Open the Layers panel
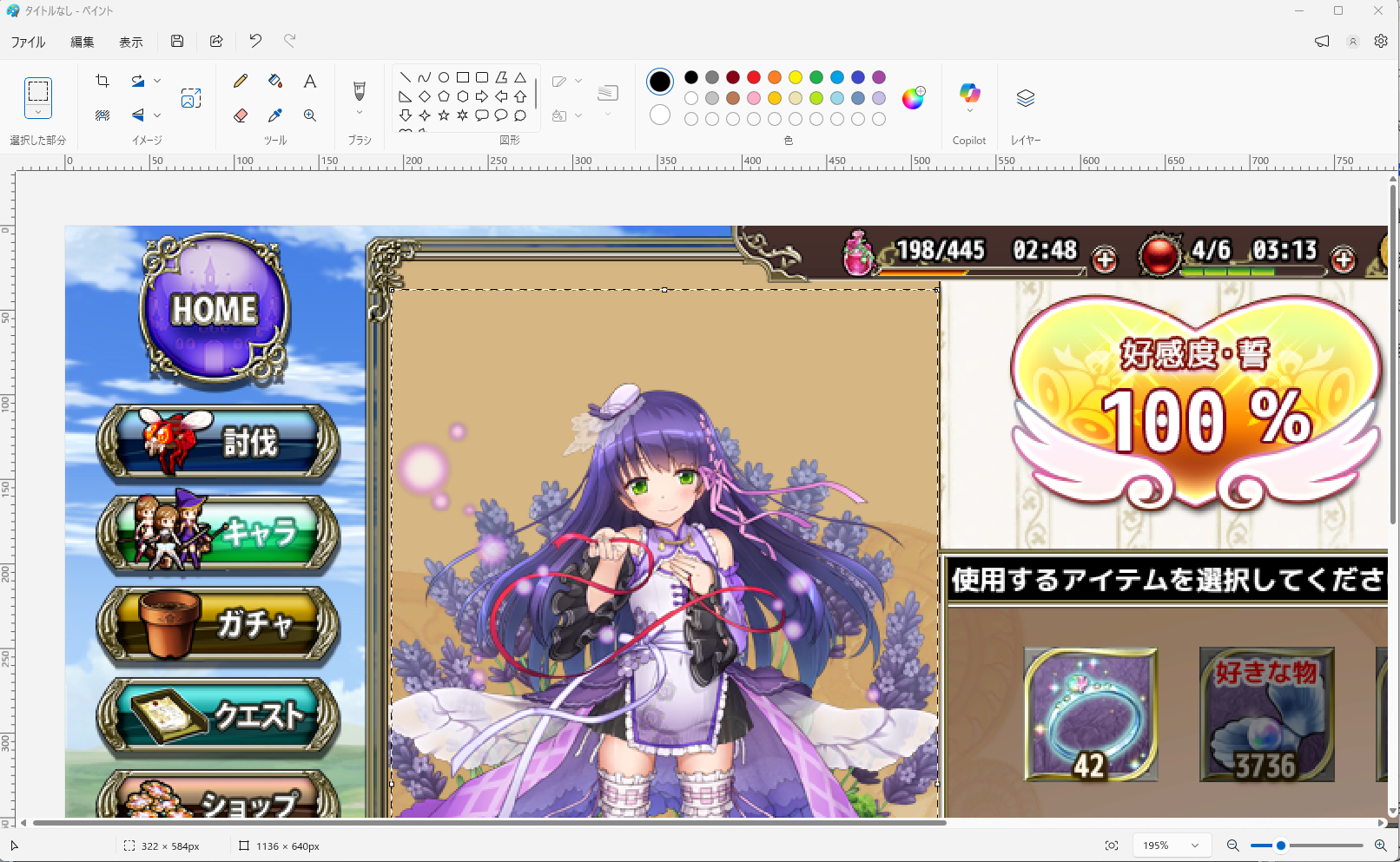 pos(1026,98)
